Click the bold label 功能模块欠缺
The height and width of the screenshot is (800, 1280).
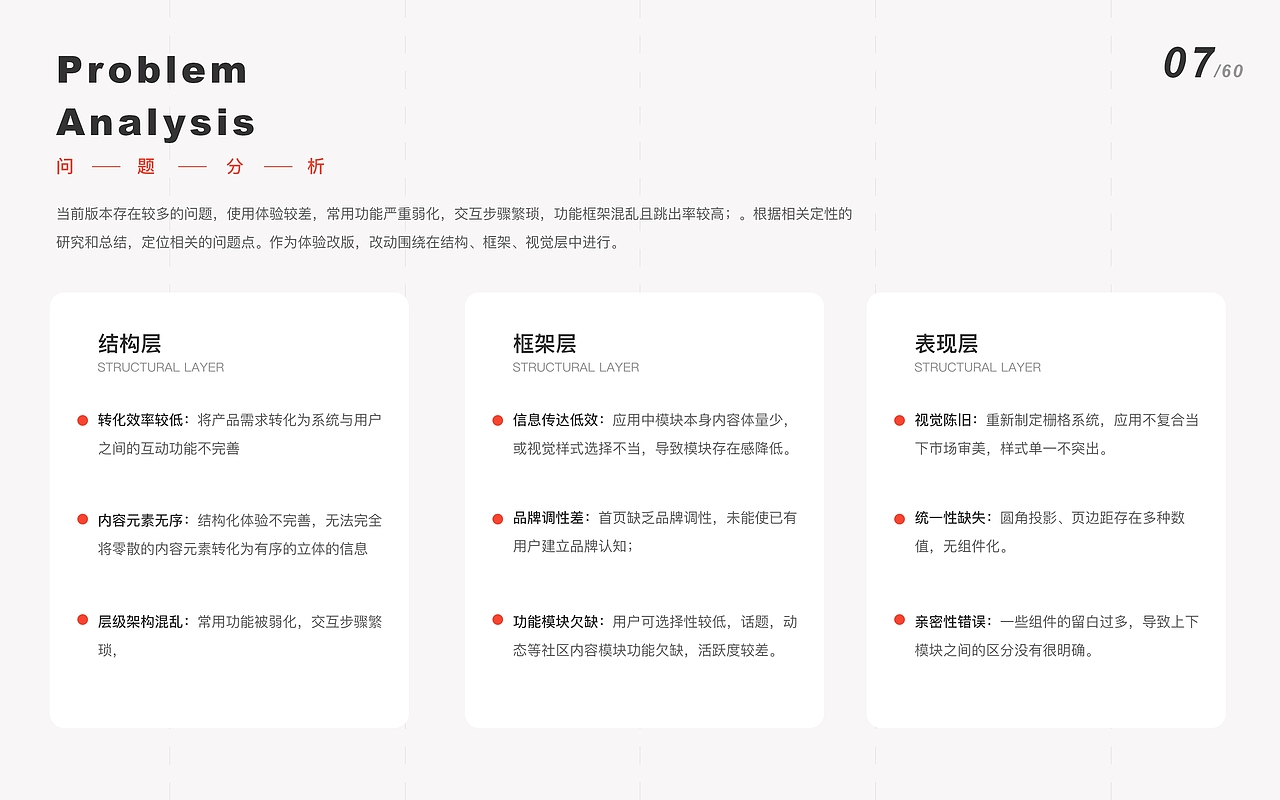559,621
